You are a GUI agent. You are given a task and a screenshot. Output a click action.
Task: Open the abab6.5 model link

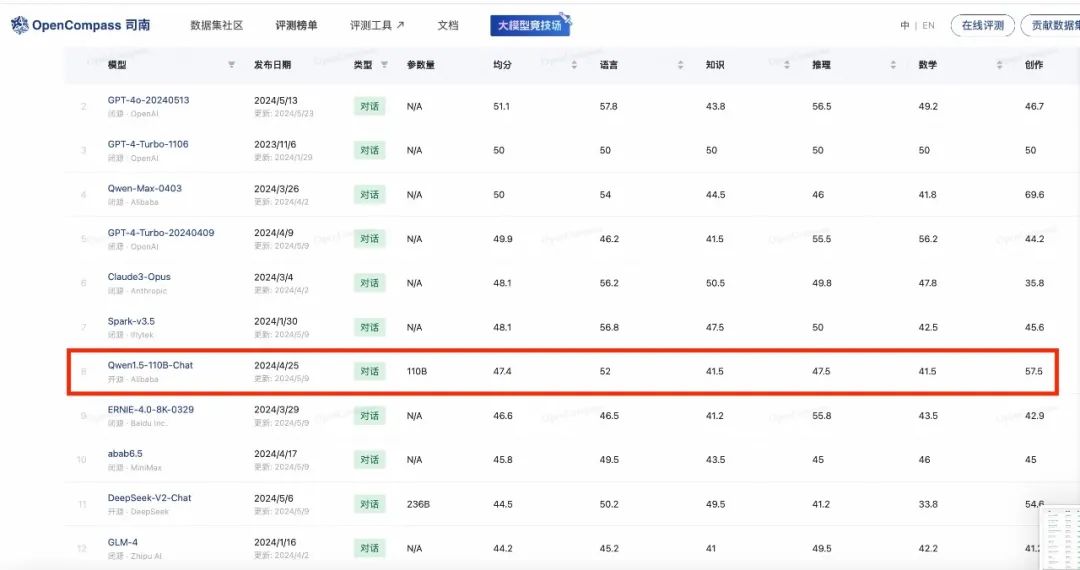coord(125,454)
